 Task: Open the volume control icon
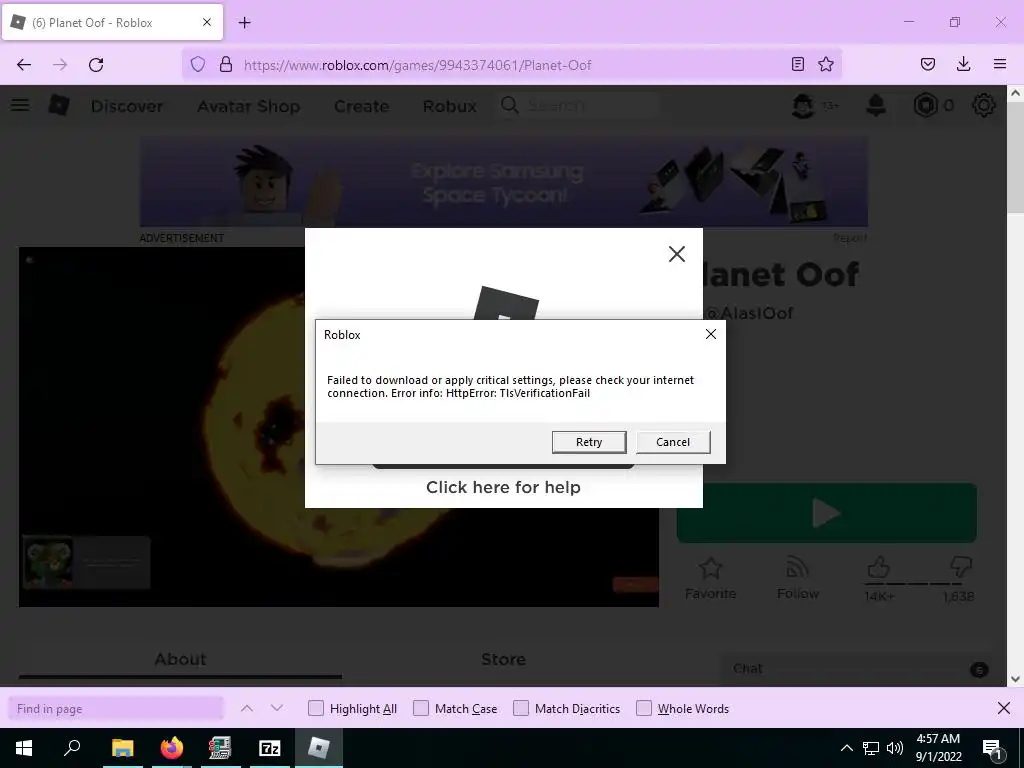895,748
